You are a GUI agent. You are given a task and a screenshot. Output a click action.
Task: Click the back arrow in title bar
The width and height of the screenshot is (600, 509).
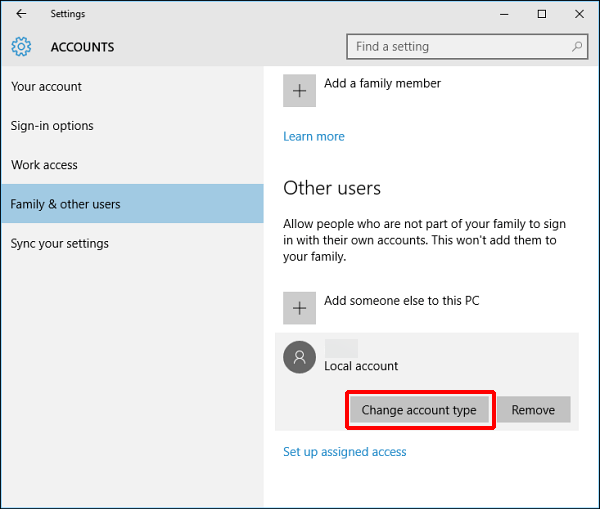[21, 14]
